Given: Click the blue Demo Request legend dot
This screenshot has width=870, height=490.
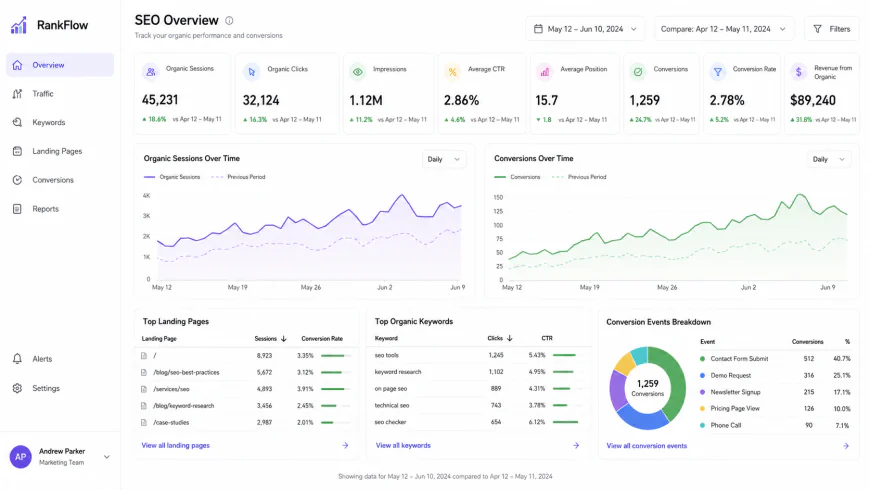Looking at the screenshot, I should click(x=702, y=376).
